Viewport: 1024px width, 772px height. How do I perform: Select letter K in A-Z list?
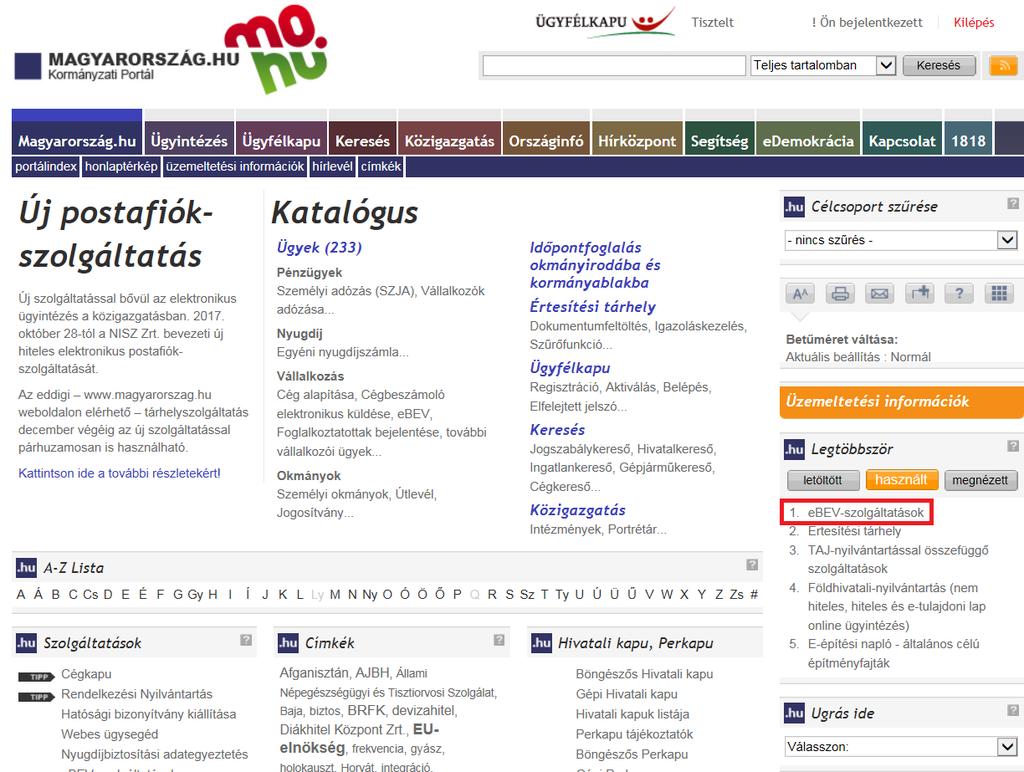[283, 594]
